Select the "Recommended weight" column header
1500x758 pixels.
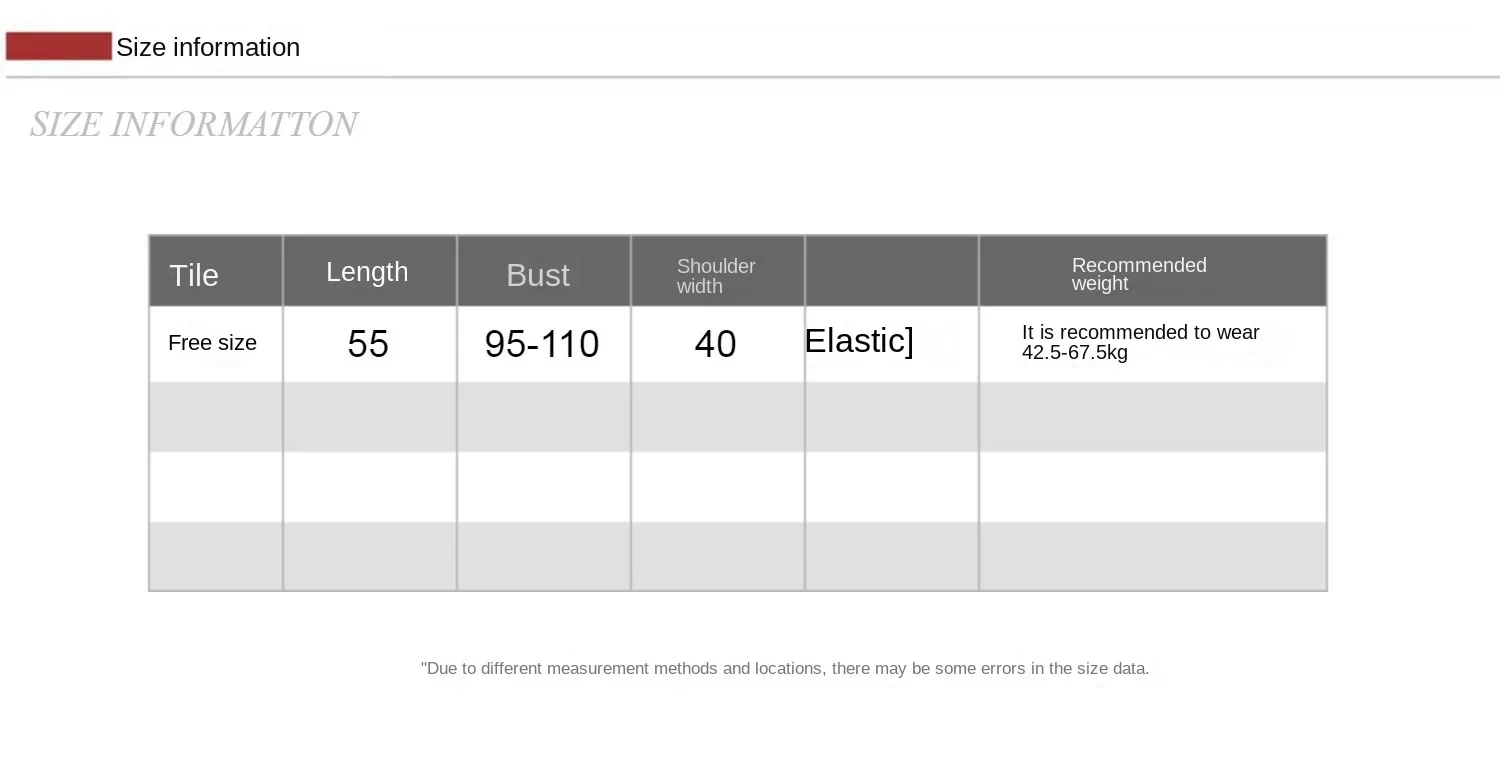1139,274
